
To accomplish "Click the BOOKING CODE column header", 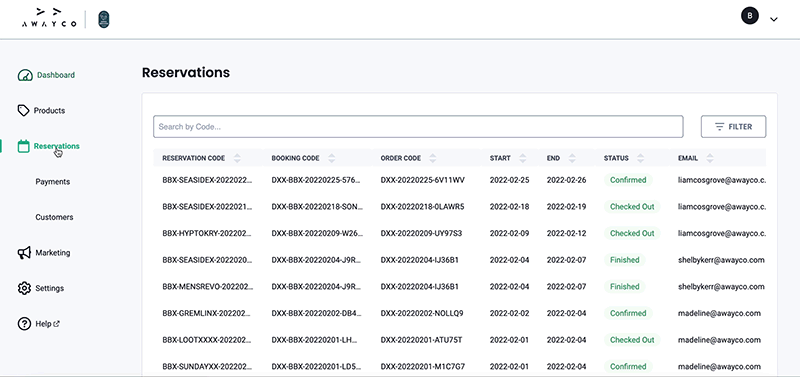I will pyautogui.click(x=295, y=158).
